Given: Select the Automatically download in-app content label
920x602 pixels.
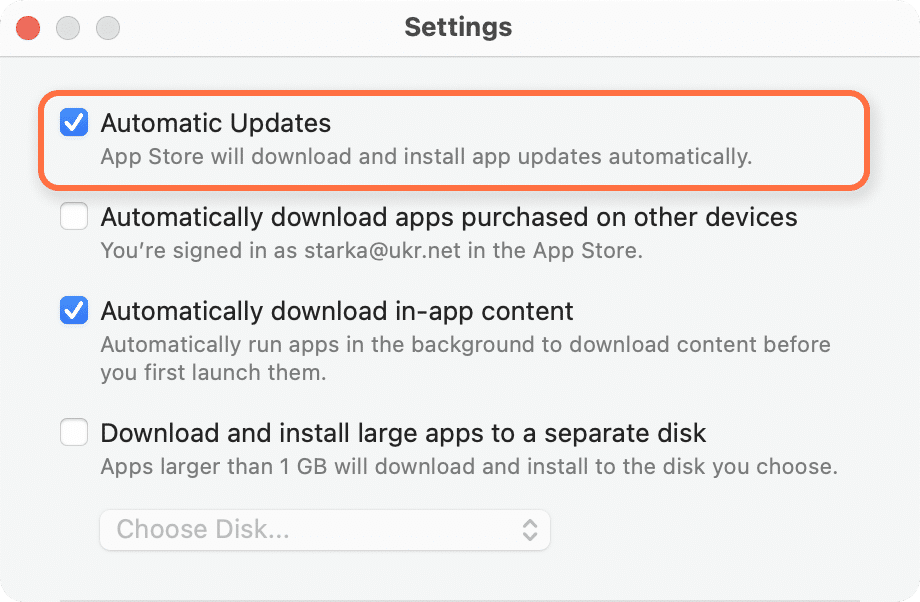Looking at the screenshot, I should click(337, 310).
